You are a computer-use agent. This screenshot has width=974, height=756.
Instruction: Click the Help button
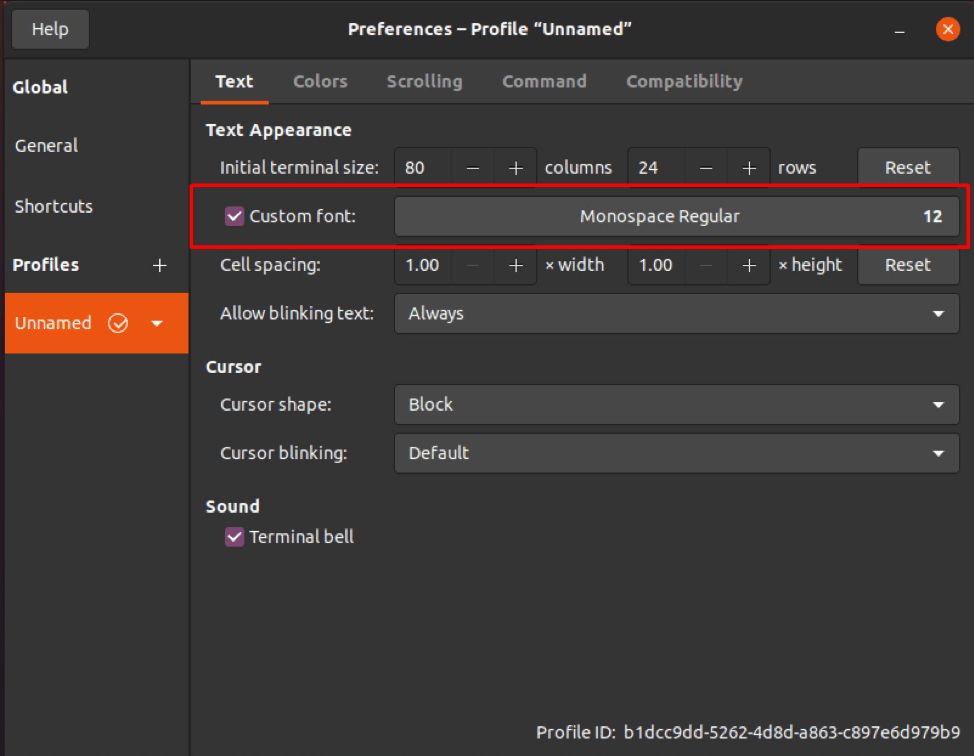[x=49, y=29]
